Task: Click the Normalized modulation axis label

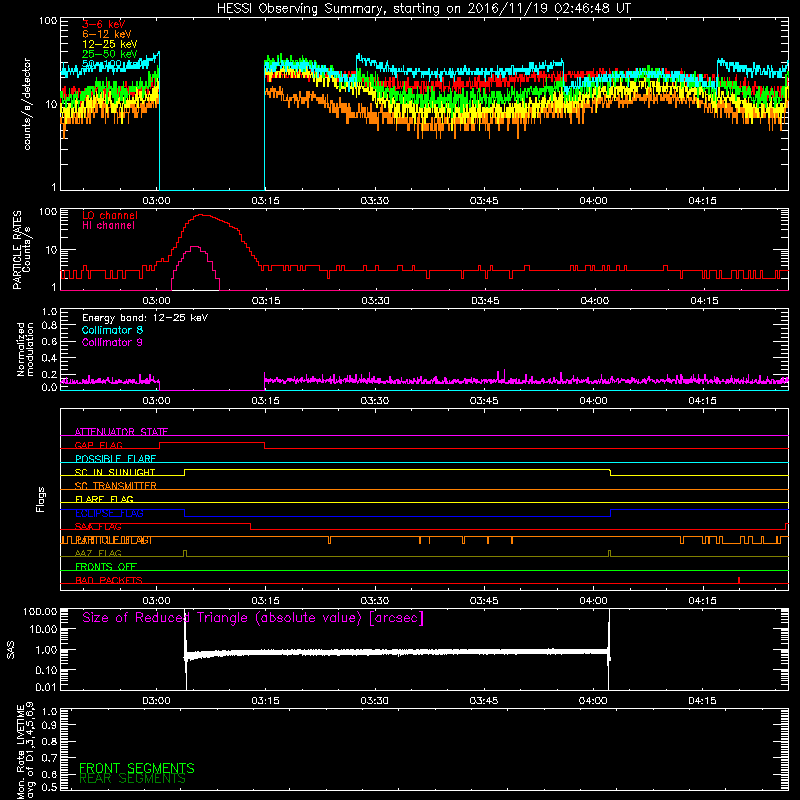Action: 25,349
